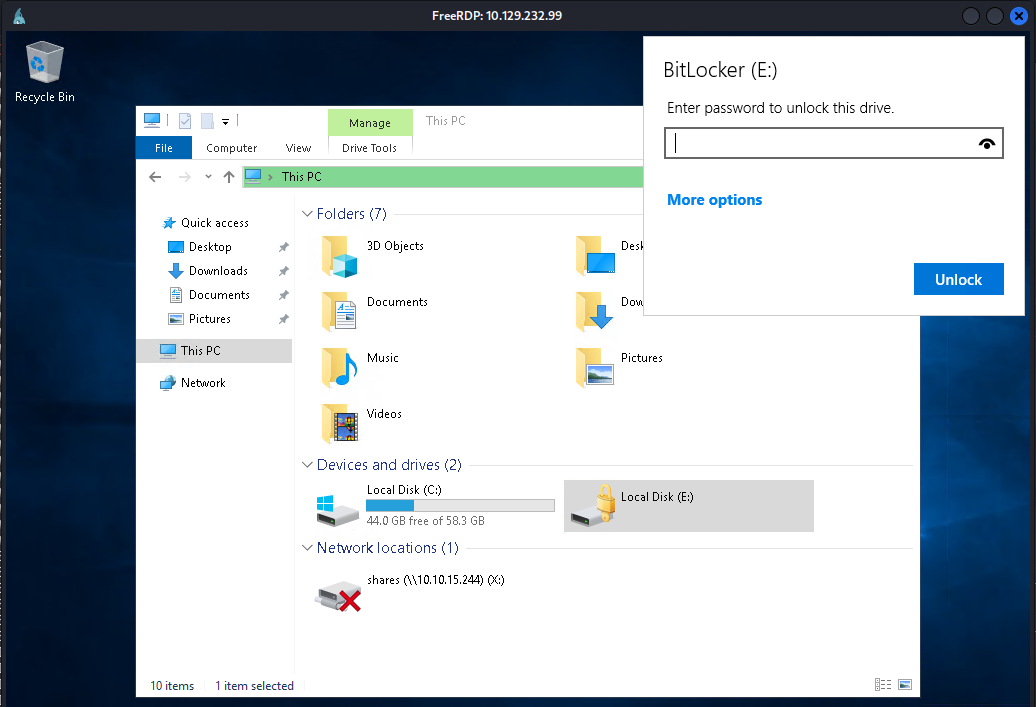This screenshot has width=1036, height=707.
Task: Select the Videos folder icon
Action: pos(340,424)
